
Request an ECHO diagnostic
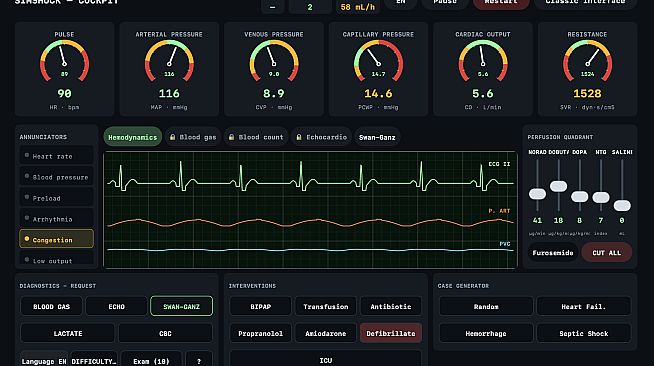(x=116, y=306)
